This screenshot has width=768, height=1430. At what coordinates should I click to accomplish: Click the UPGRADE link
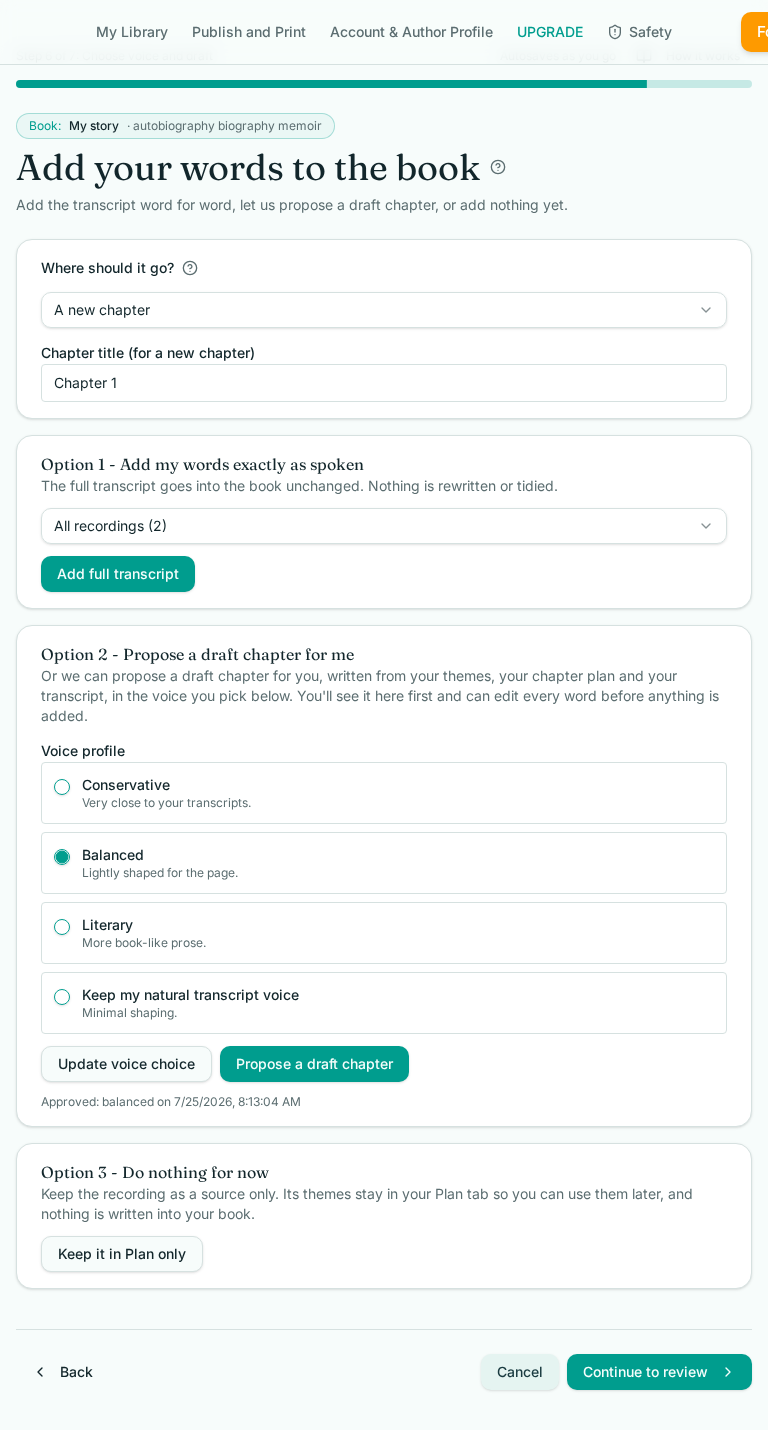[x=550, y=32]
